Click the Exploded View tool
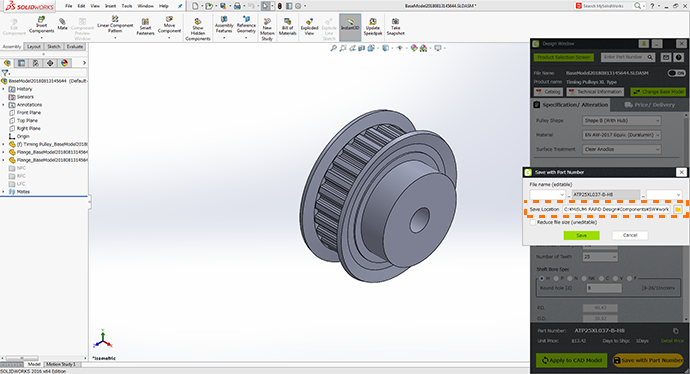Image resolution: width=690 pixels, height=374 pixels. (x=309, y=27)
